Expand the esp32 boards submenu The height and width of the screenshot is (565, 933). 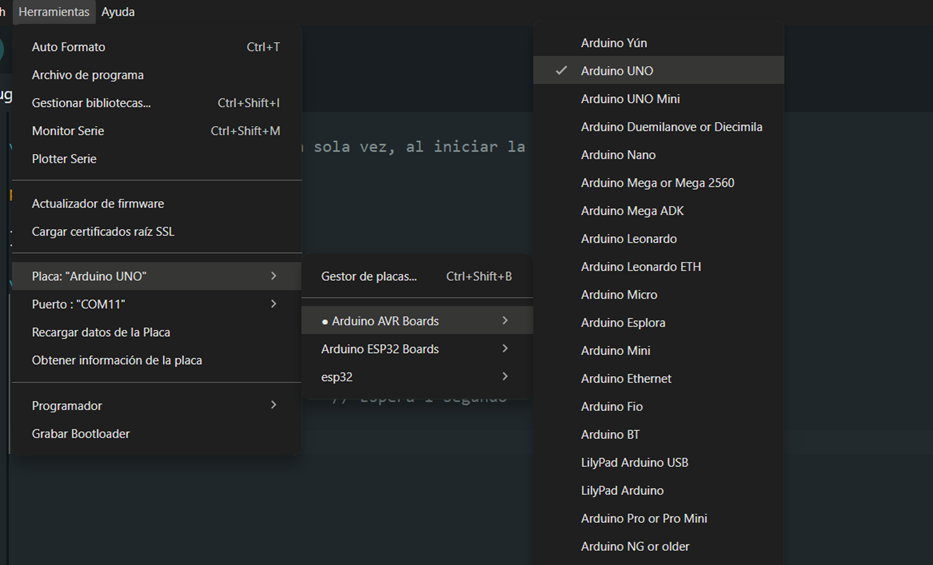tap(417, 376)
